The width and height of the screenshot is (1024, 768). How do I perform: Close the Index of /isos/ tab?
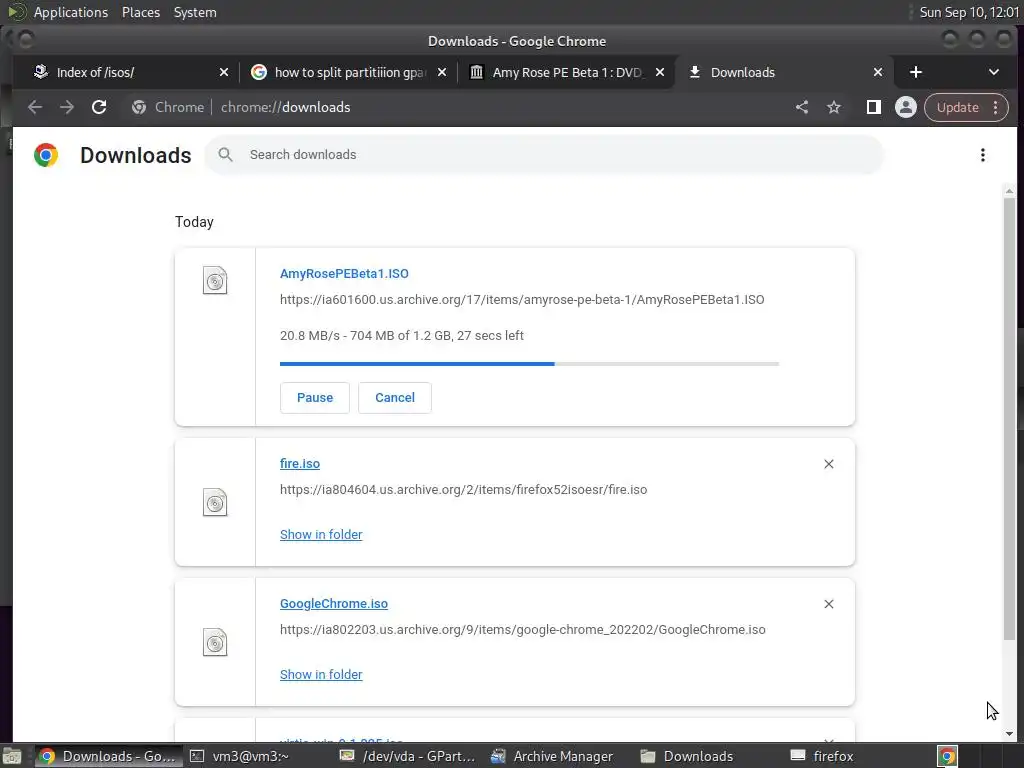click(x=224, y=72)
